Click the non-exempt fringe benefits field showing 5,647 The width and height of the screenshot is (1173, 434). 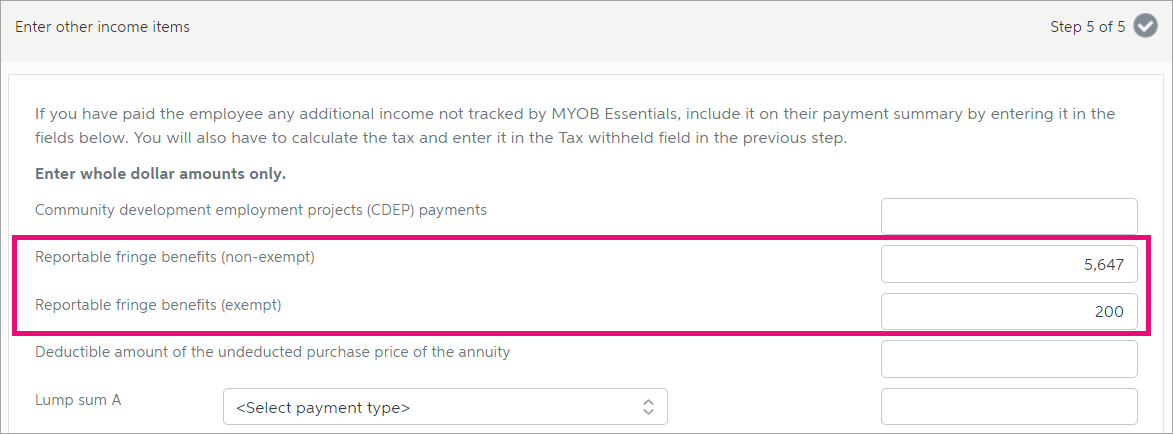(x=1009, y=264)
